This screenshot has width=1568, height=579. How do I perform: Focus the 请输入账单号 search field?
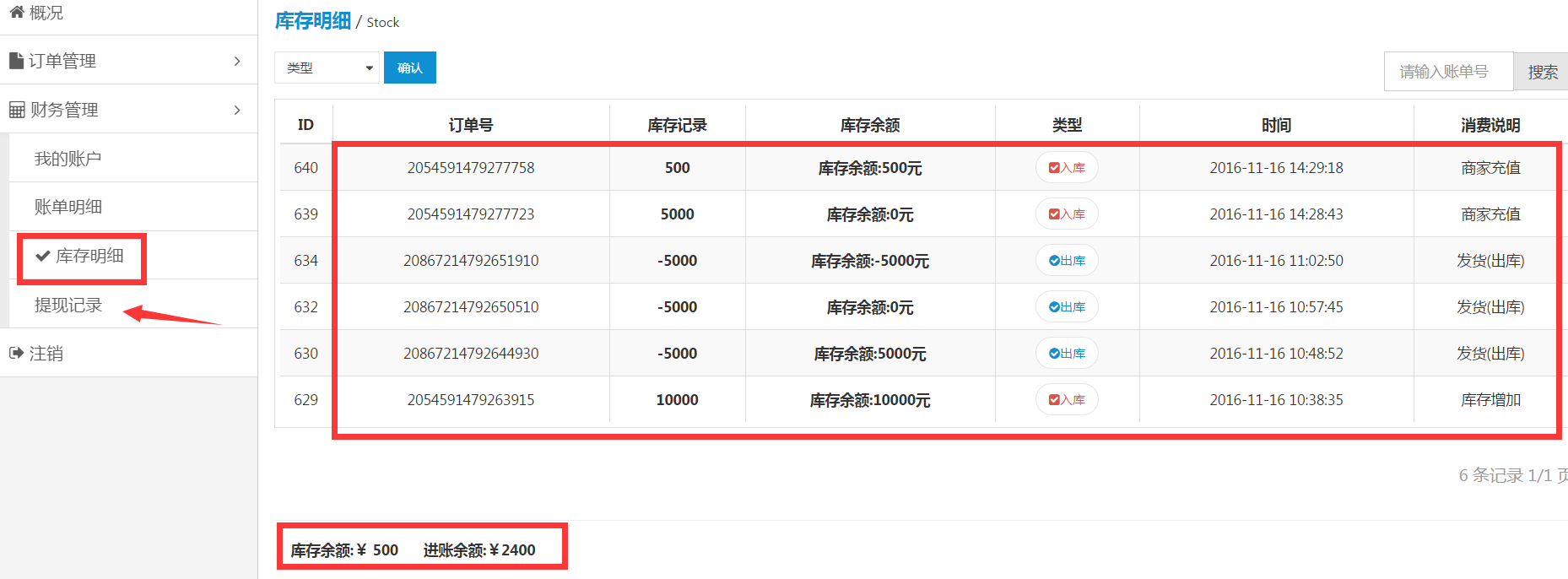click(1447, 72)
